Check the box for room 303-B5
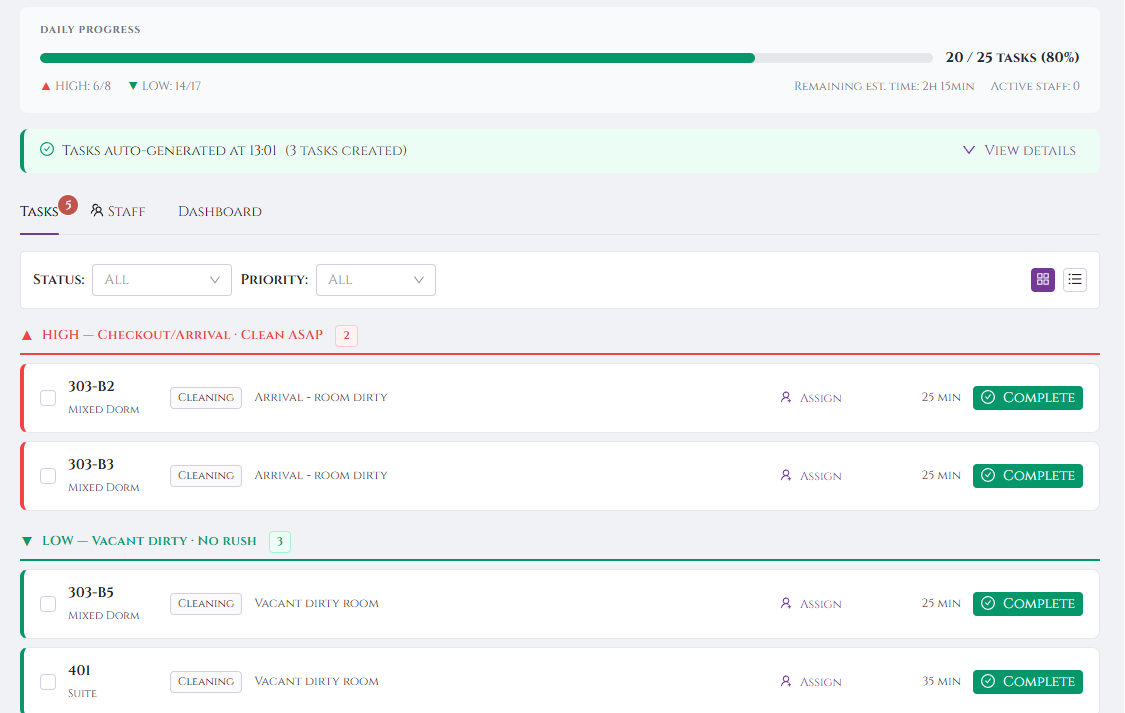The width and height of the screenshot is (1125, 713). (48, 604)
